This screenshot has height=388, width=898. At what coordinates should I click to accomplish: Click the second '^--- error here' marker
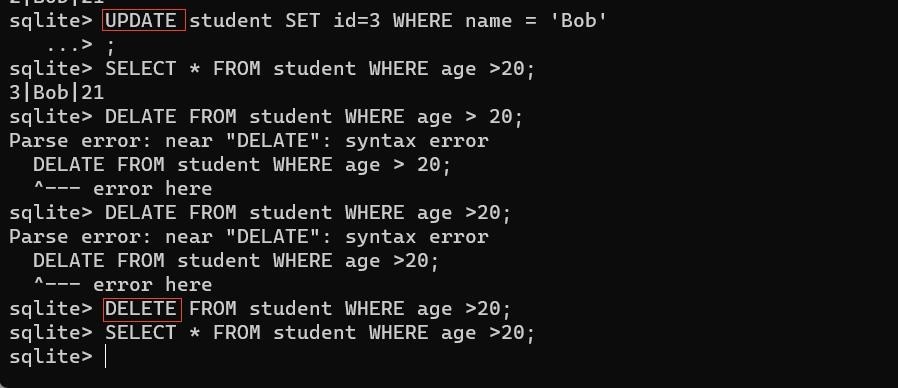point(123,284)
